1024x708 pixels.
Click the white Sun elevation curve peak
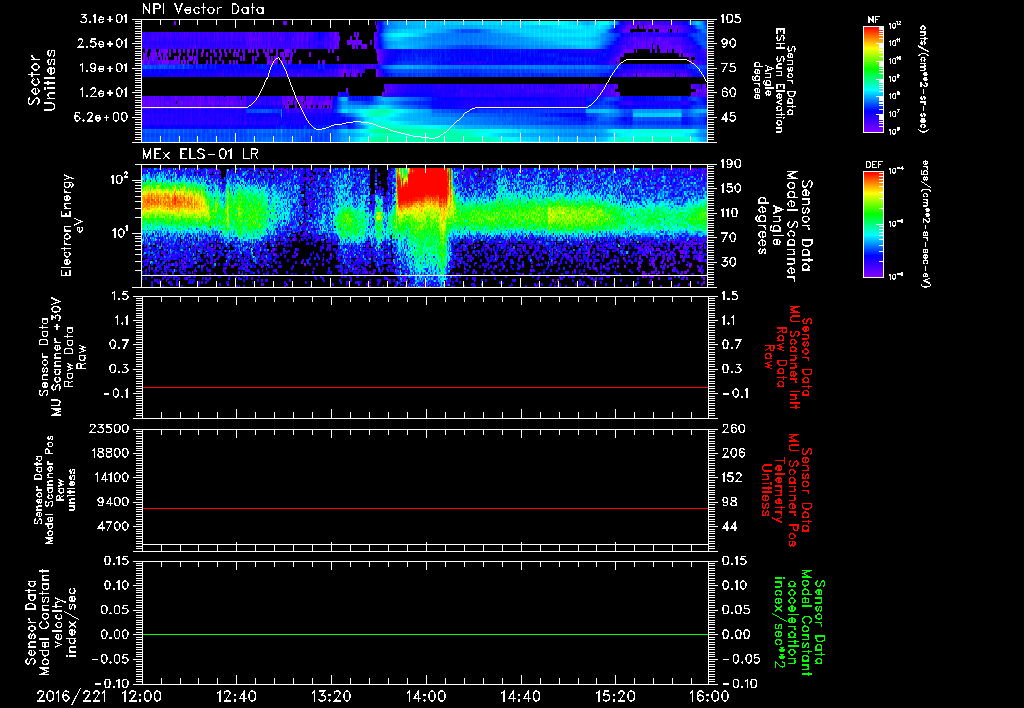(278, 59)
